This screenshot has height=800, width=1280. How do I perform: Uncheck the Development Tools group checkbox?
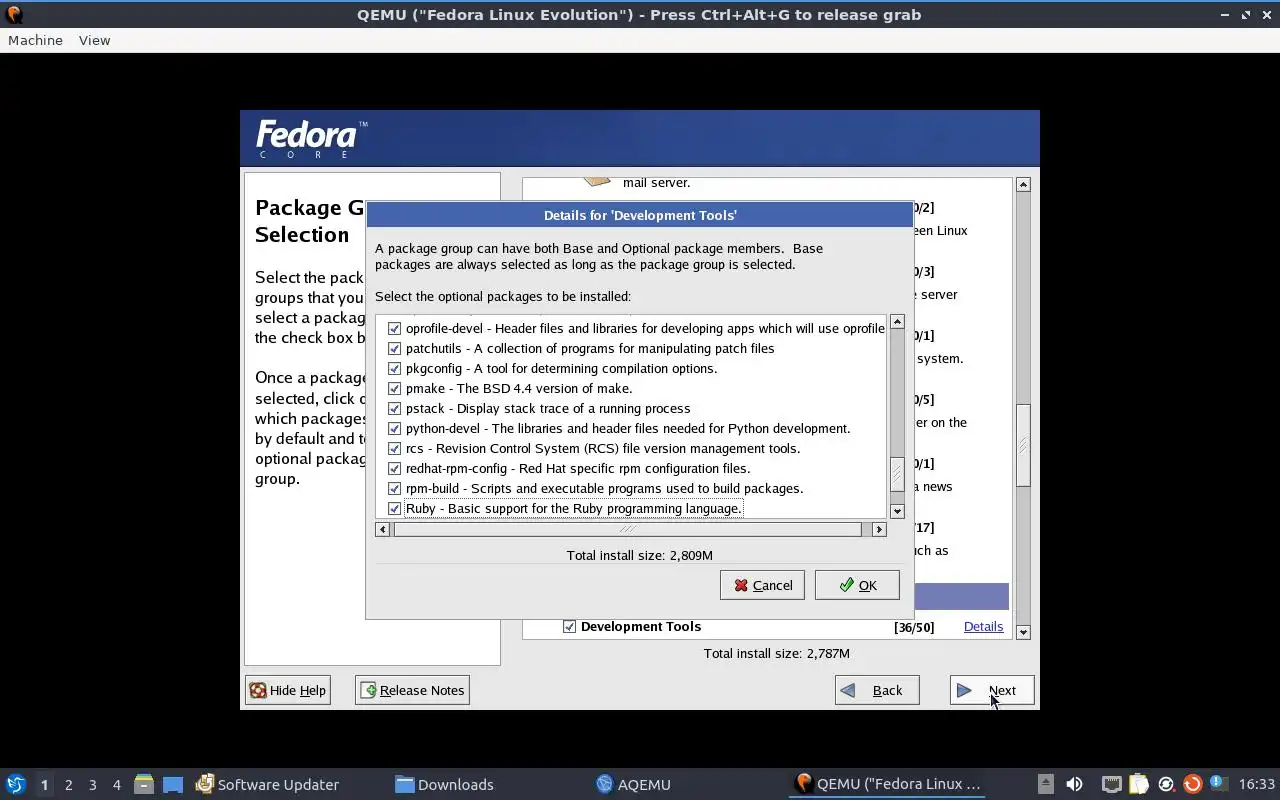point(569,626)
